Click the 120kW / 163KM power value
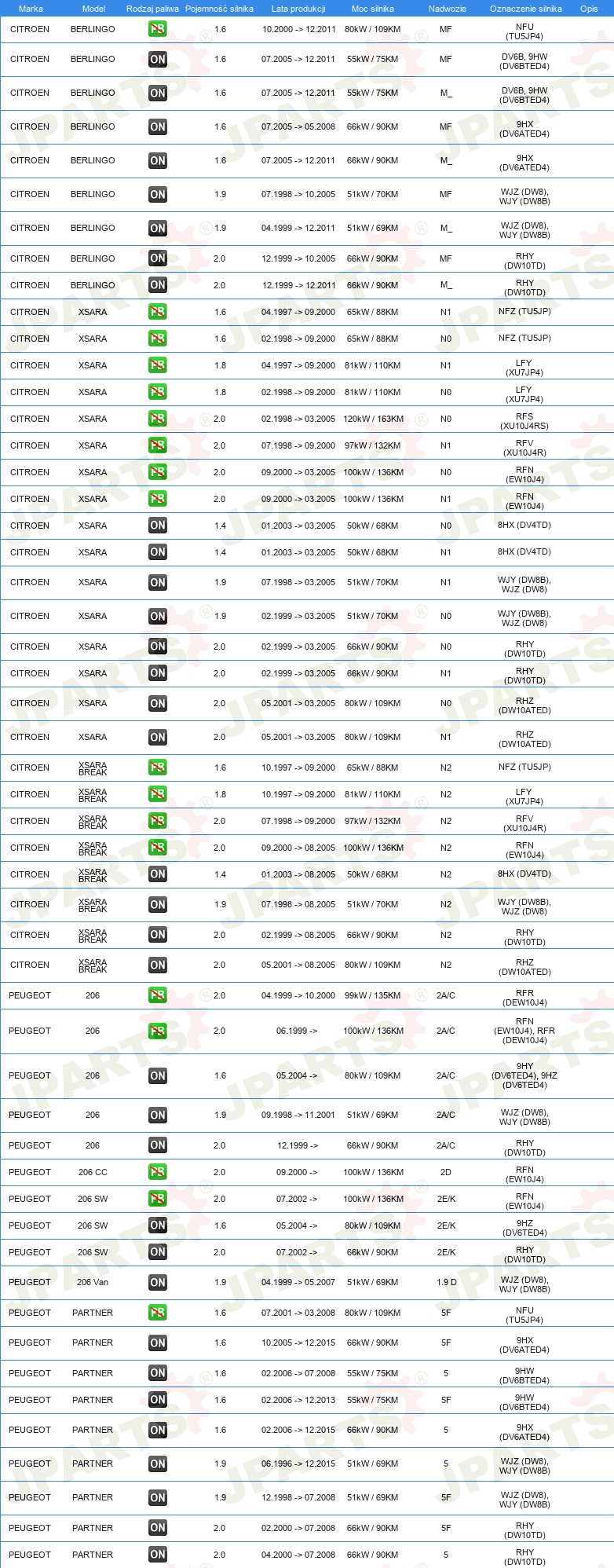The width and height of the screenshot is (614, 1568). (374, 419)
